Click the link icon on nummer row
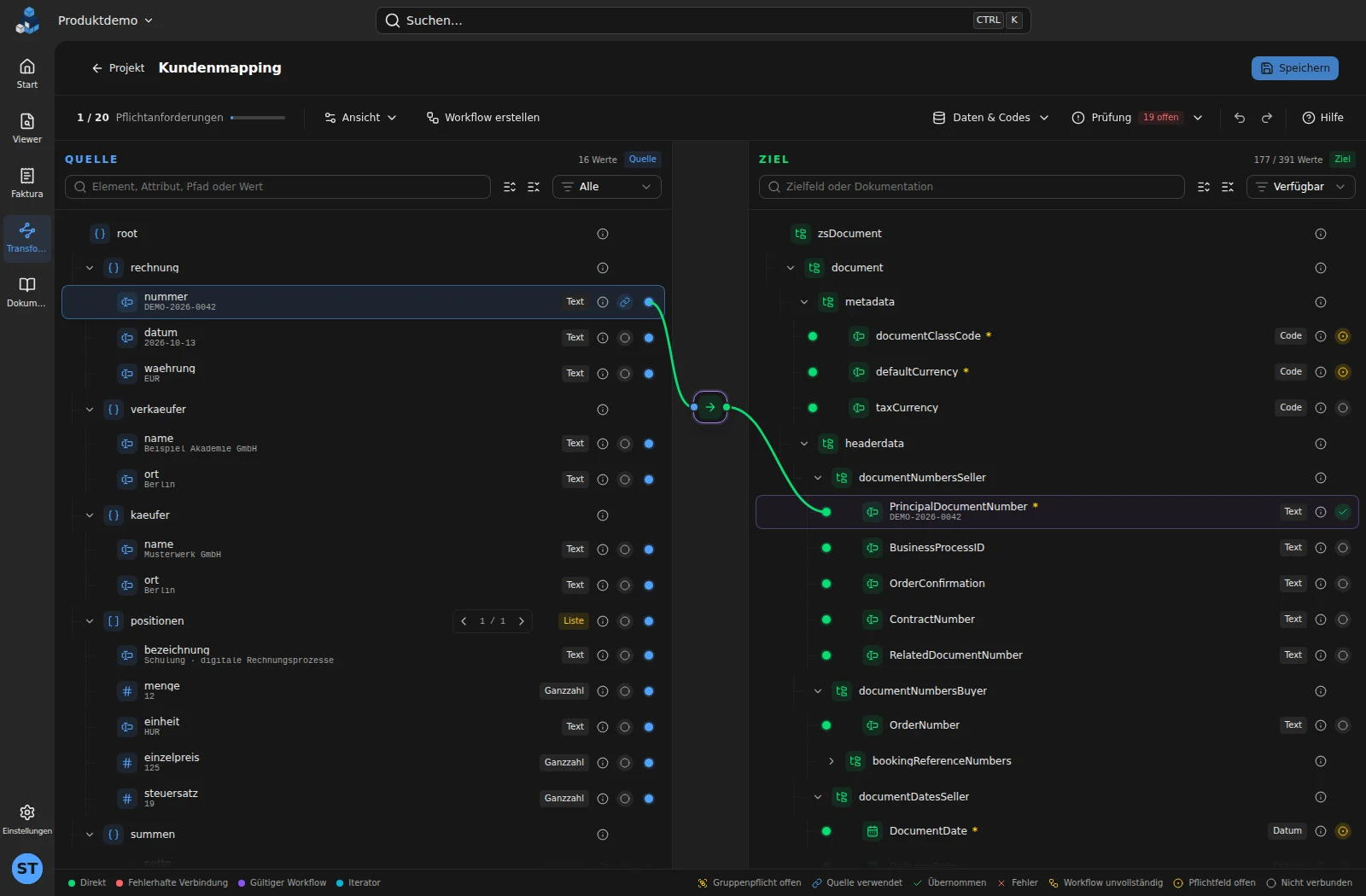The width and height of the screenshot is (1366, 896). [x=625, y=302]
